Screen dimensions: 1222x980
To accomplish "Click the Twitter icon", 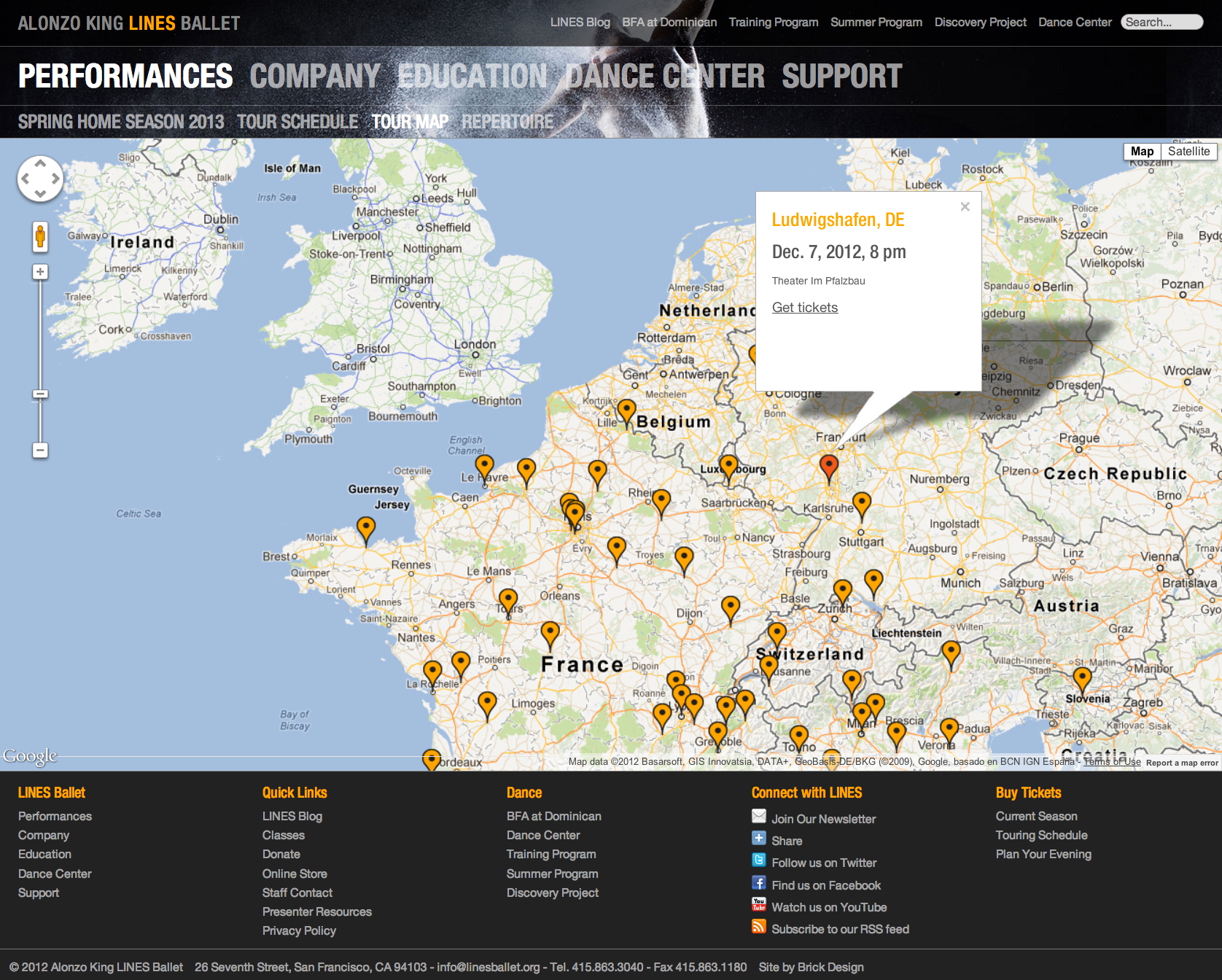I will point(759,860).
